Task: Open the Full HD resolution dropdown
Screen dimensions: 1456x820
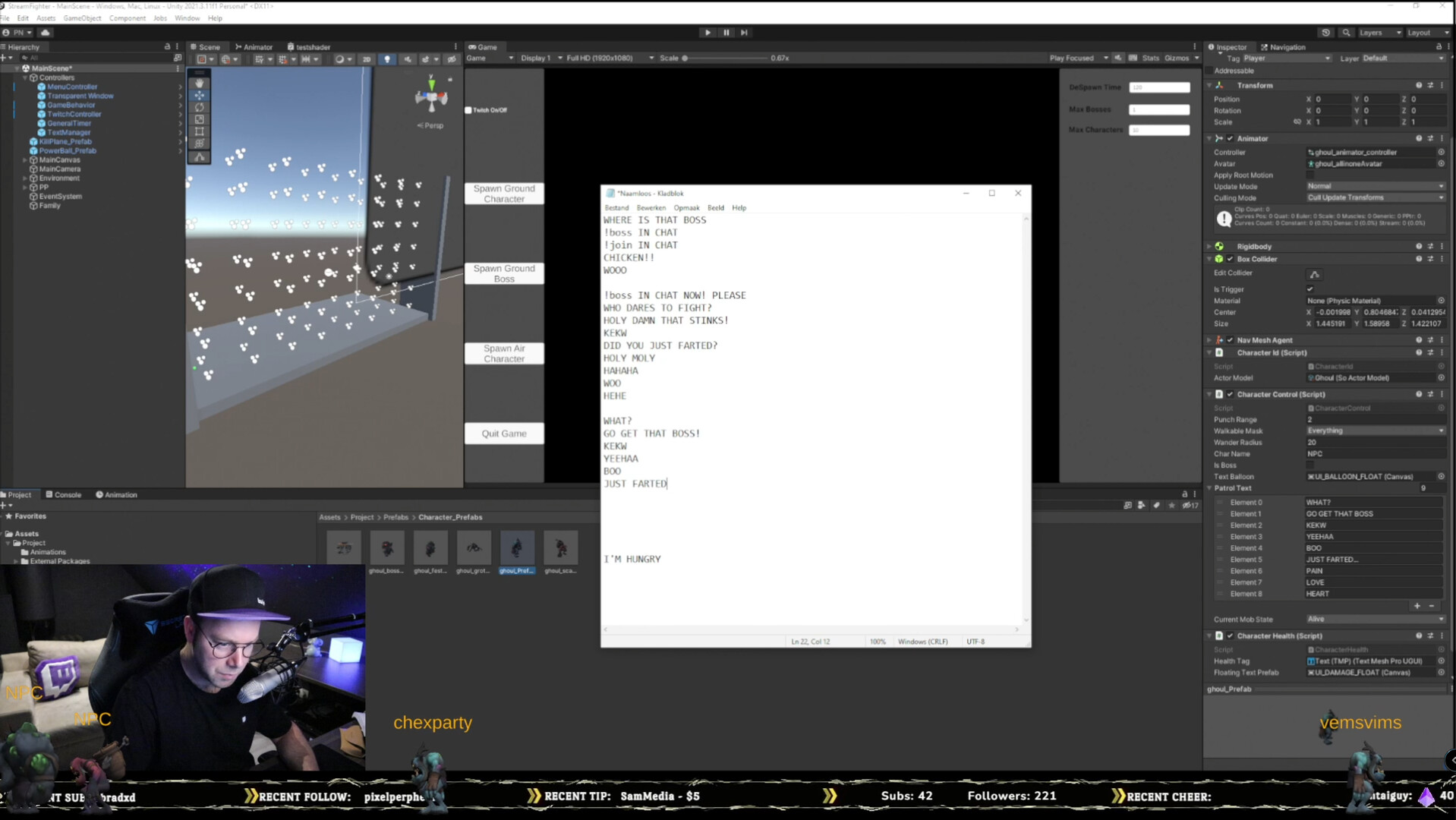Action: [x=609, y=58]
